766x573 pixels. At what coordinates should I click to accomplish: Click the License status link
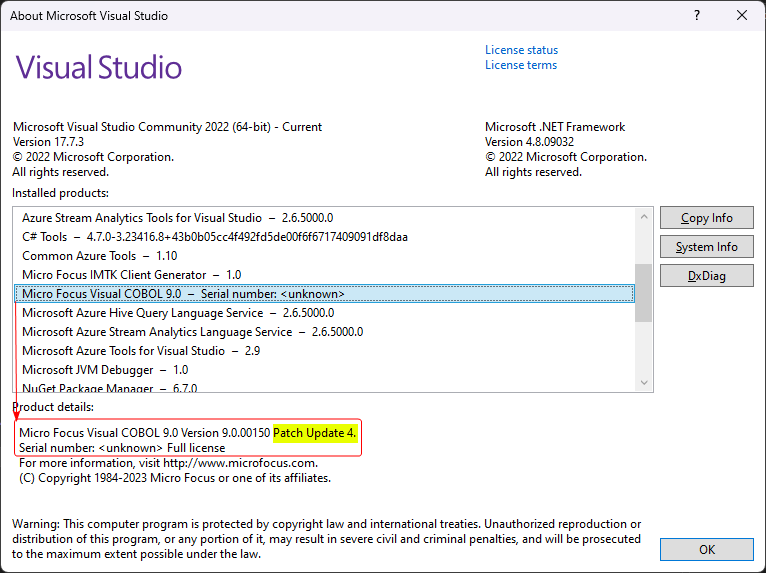pyautogui.click(x=521, y=50)
